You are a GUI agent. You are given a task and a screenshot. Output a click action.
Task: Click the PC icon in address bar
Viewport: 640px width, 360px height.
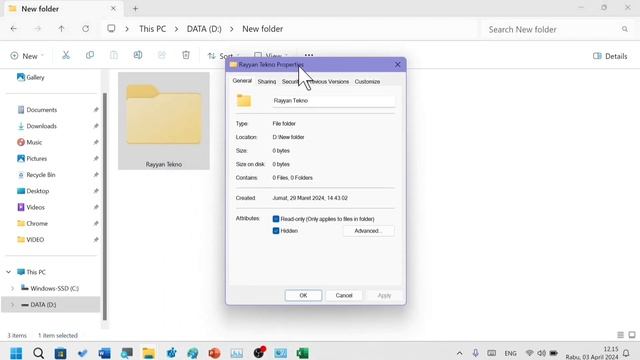point(111,29)
